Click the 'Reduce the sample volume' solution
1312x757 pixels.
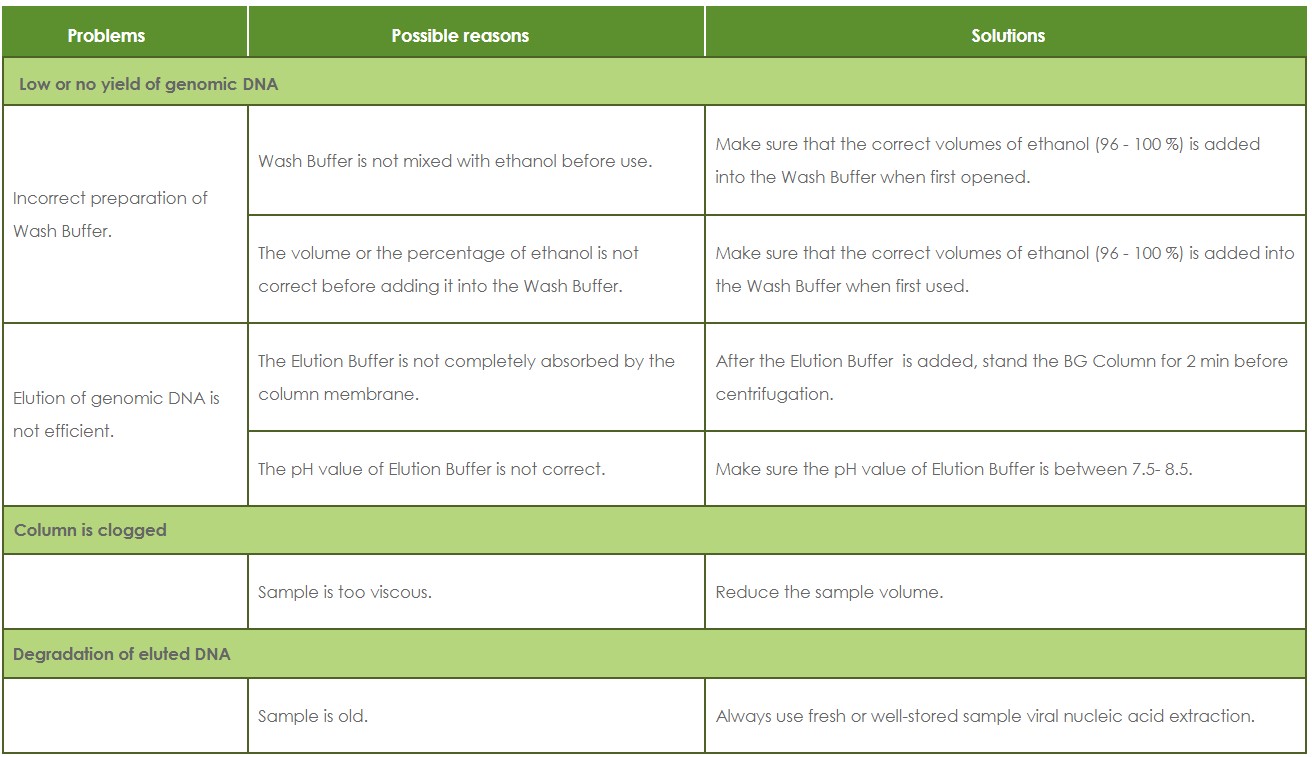829,592
